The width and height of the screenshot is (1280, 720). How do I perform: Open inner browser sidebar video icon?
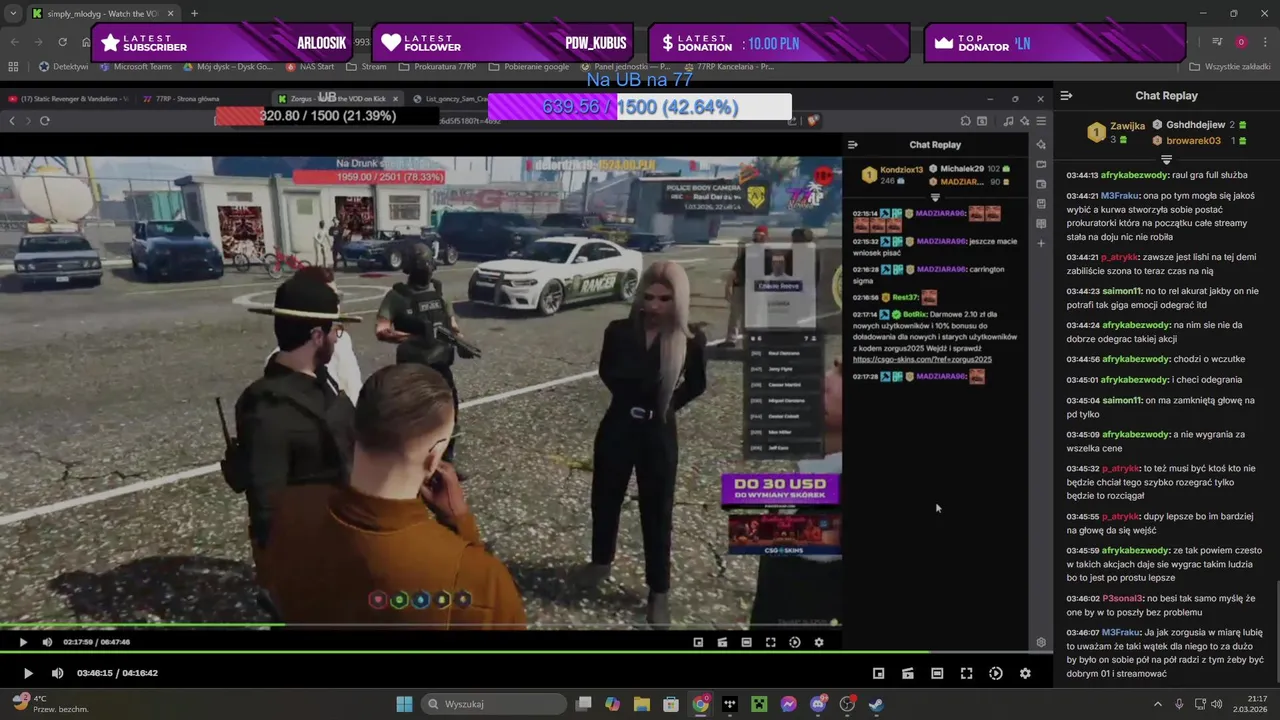coord(1041,164)
